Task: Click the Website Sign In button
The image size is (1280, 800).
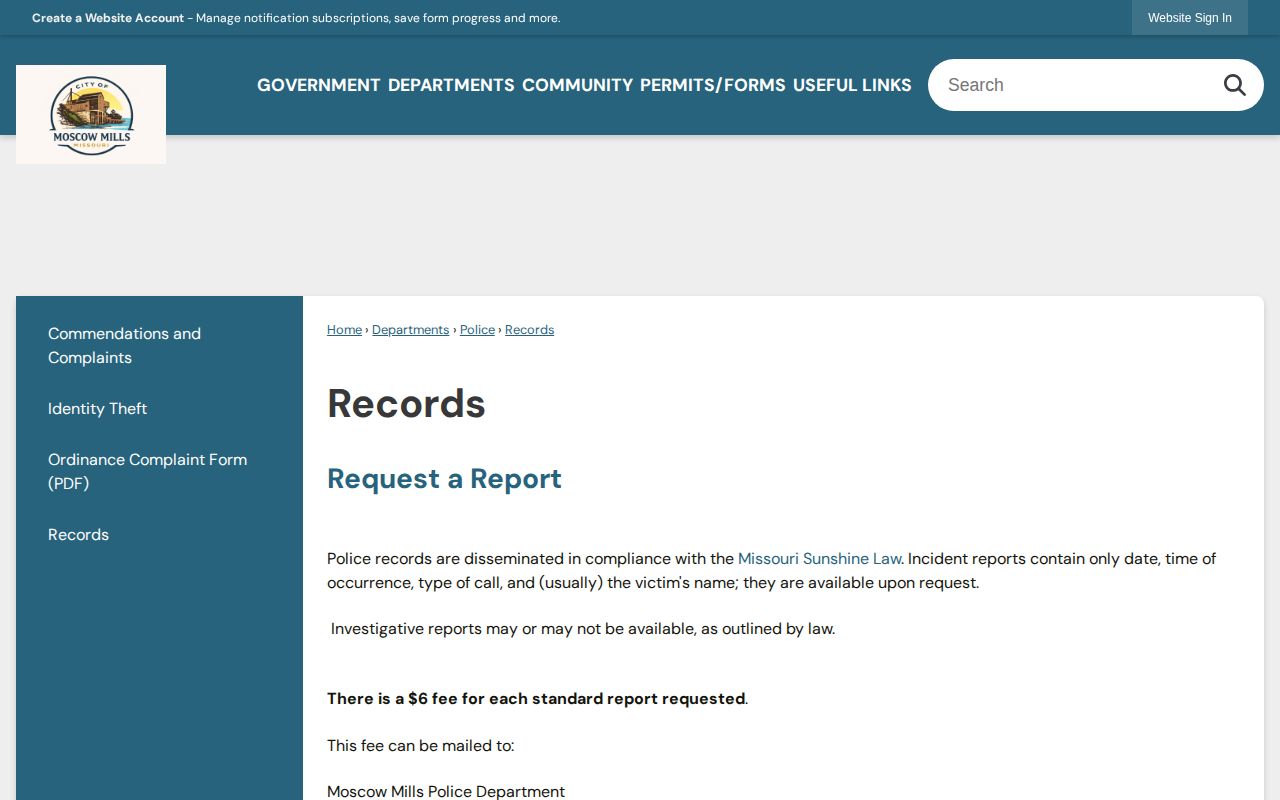Action: pyautogui.click(x=1190, y=18)
